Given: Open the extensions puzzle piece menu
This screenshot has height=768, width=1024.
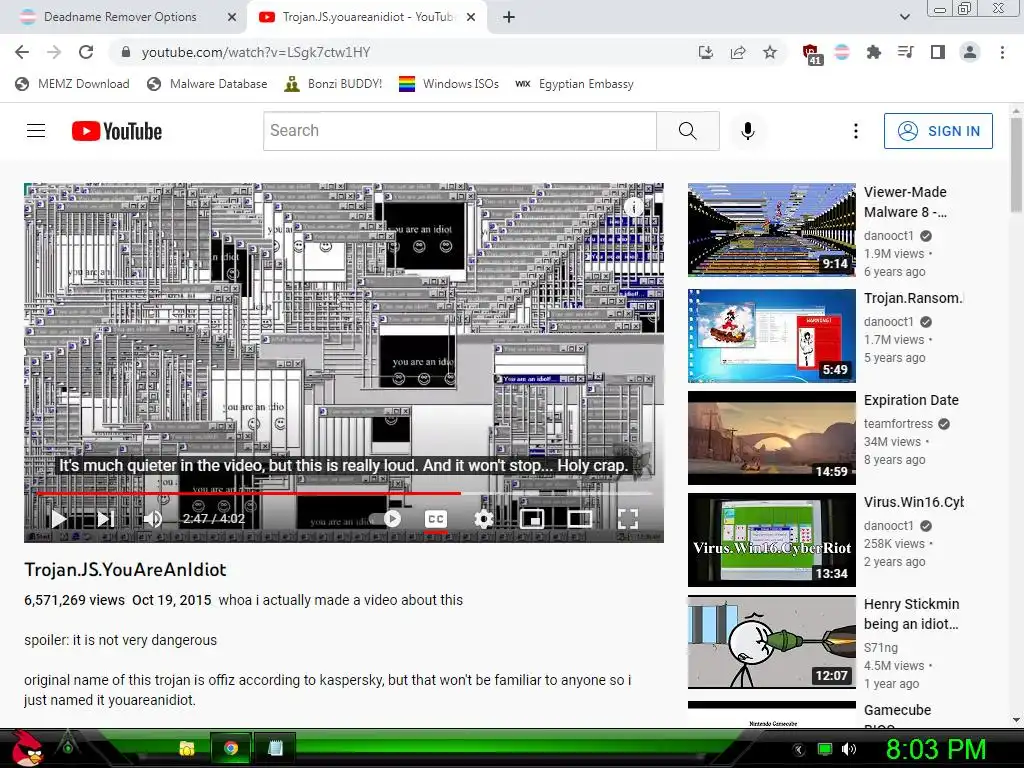Looking at the screenshot, I should tap(874, 52).
